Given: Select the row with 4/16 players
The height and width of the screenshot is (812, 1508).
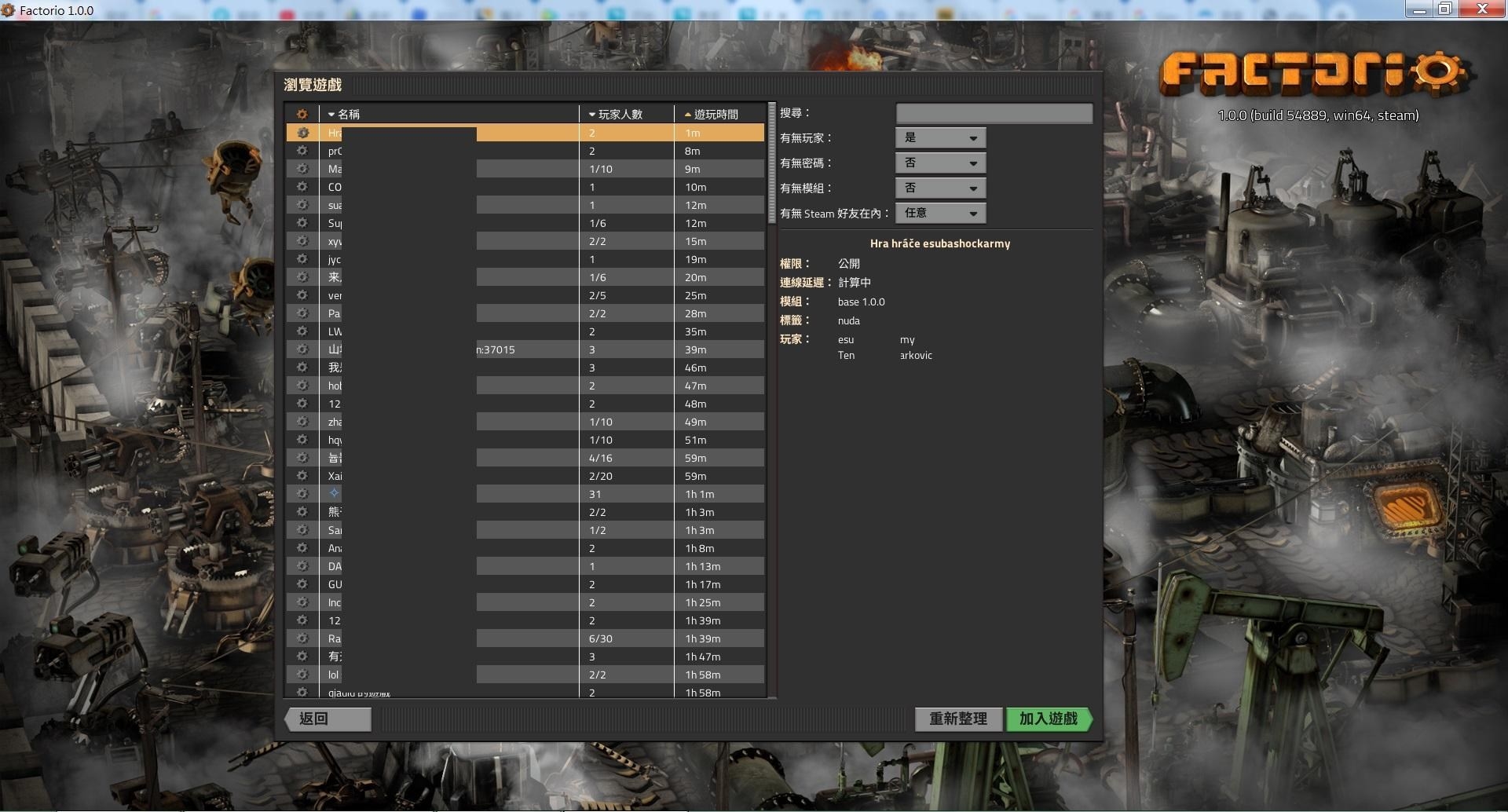Looking at the screenshot, I should tap(525, 458).
